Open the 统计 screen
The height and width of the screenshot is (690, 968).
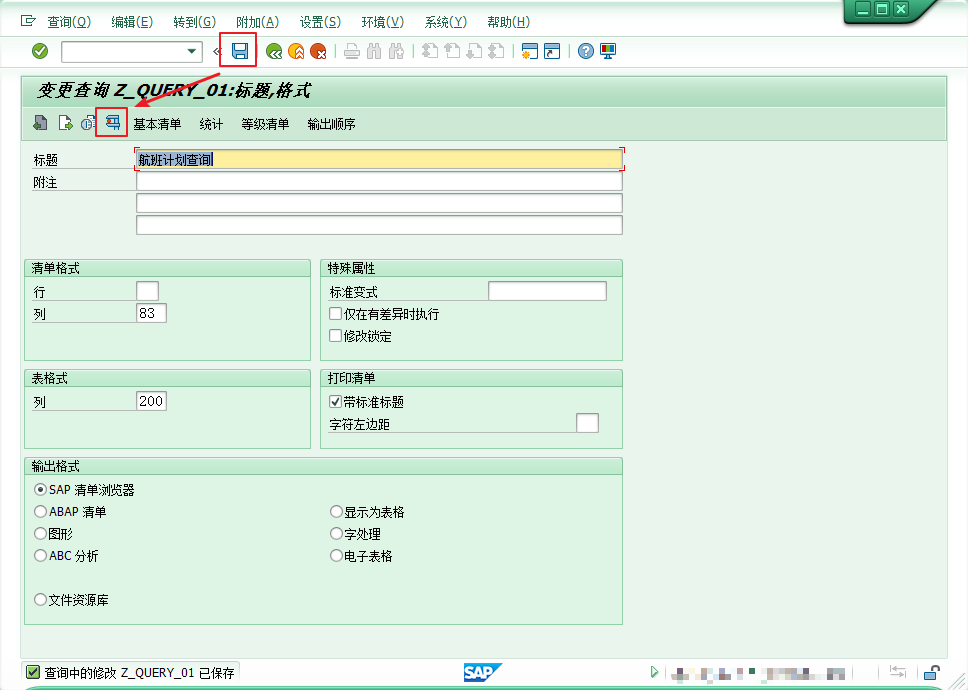click(211, 124)
